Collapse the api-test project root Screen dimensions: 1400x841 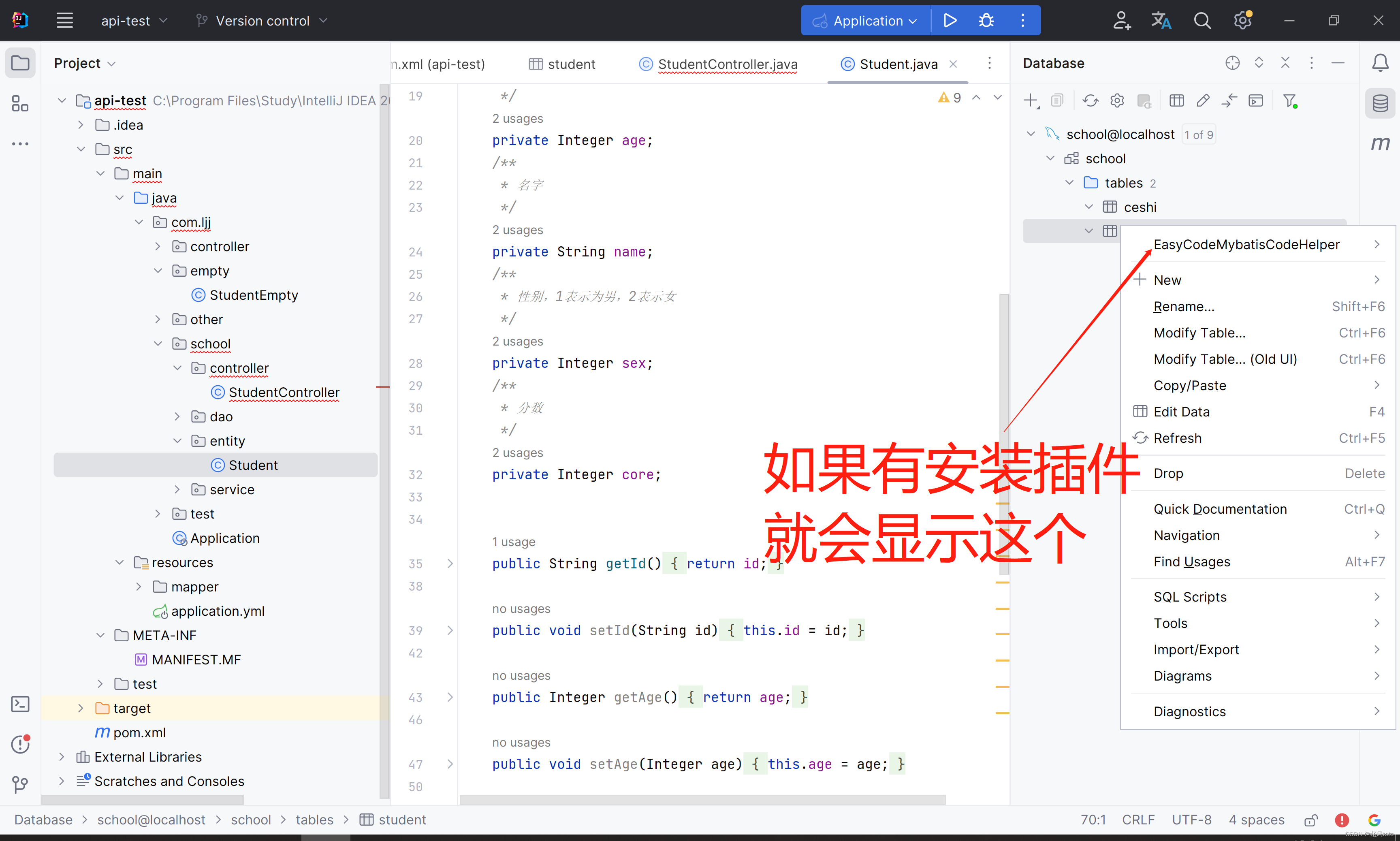click(x=62, y=101)
